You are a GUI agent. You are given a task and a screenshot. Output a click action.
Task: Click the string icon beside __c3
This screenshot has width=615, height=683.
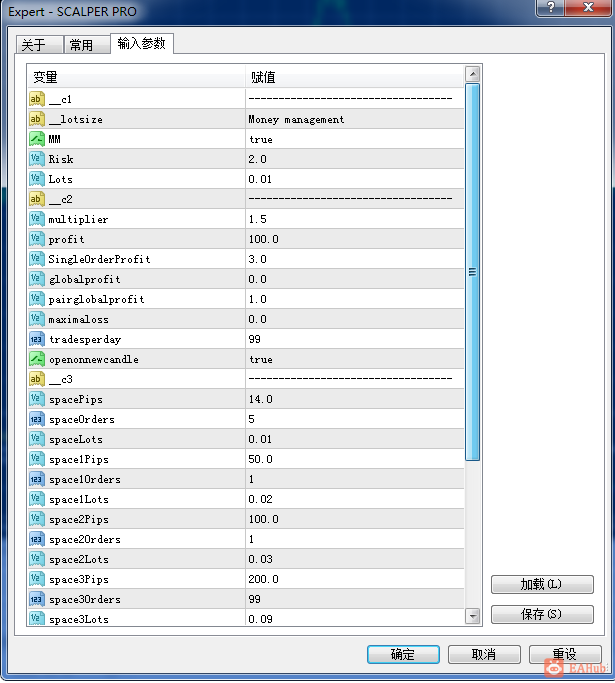tap(37, 379)
